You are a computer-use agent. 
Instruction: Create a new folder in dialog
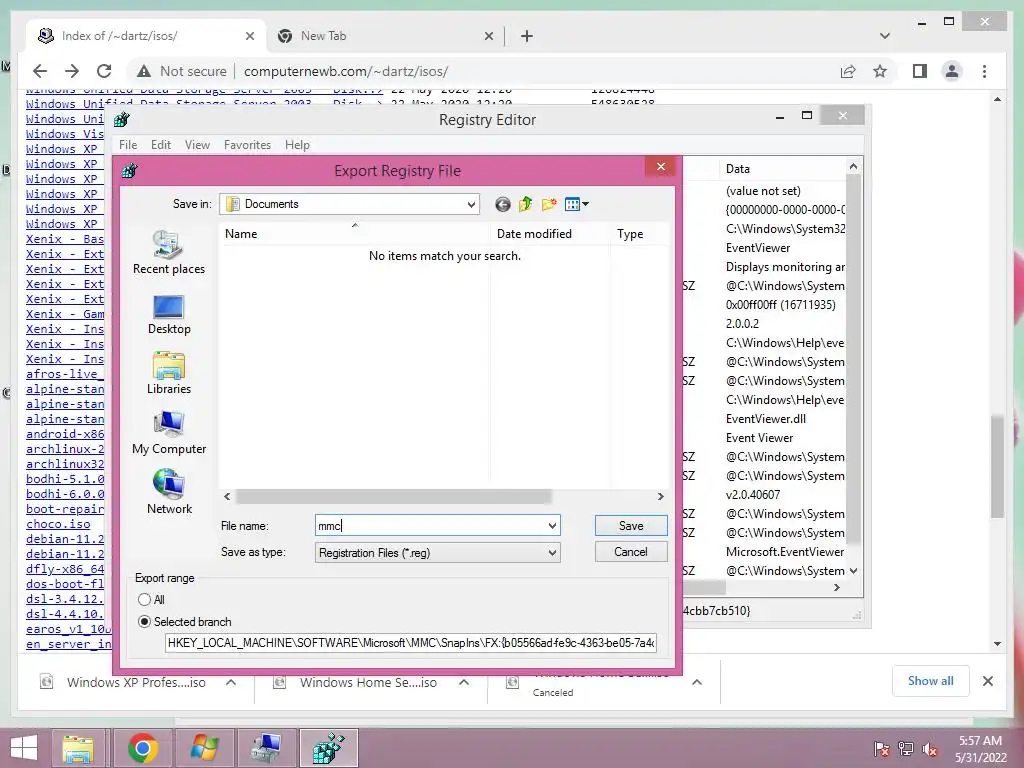click(549, 204)
